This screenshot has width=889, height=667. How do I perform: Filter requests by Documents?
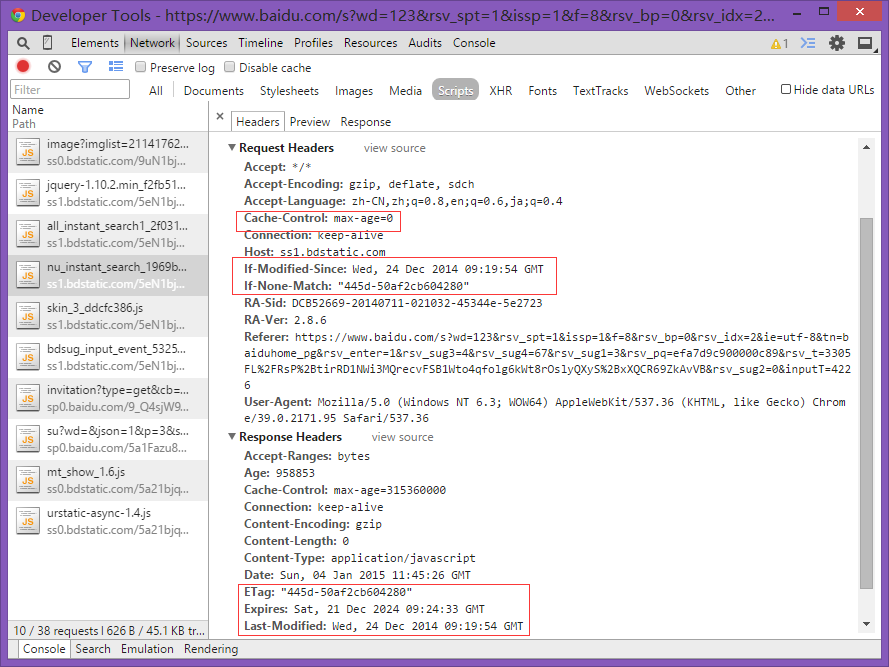(214, 91)
